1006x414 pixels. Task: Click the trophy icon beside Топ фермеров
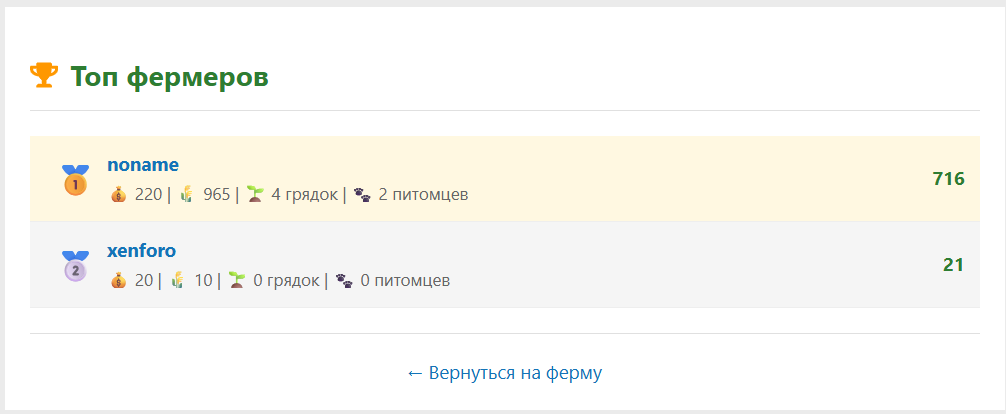(44, 75)
